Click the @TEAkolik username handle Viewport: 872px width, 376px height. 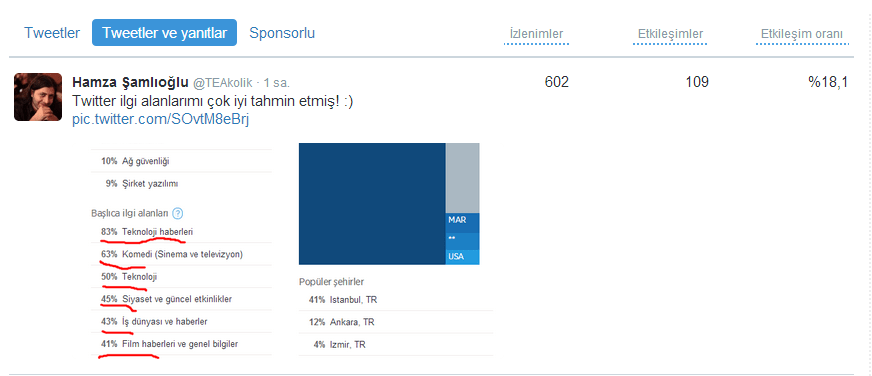tap(224, 83)
